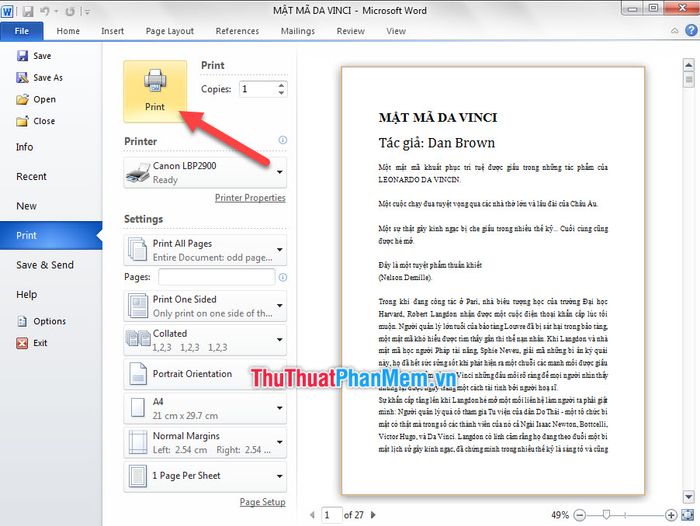Expand the Print All Pages dropdown
This screenshot has height=526, width=700.
tap(205, 250)
